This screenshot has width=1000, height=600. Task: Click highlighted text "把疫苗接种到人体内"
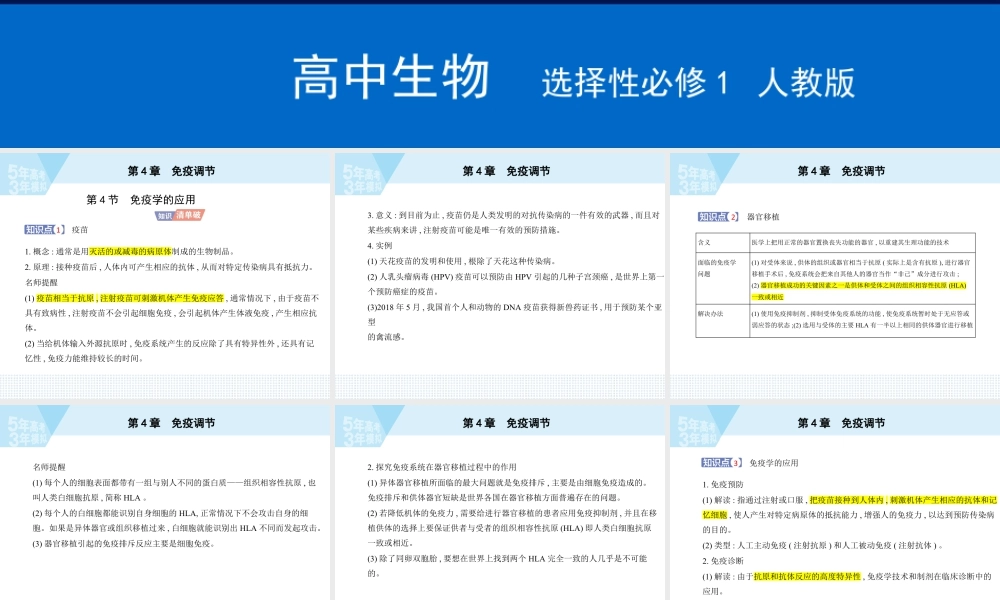point(846,500)
